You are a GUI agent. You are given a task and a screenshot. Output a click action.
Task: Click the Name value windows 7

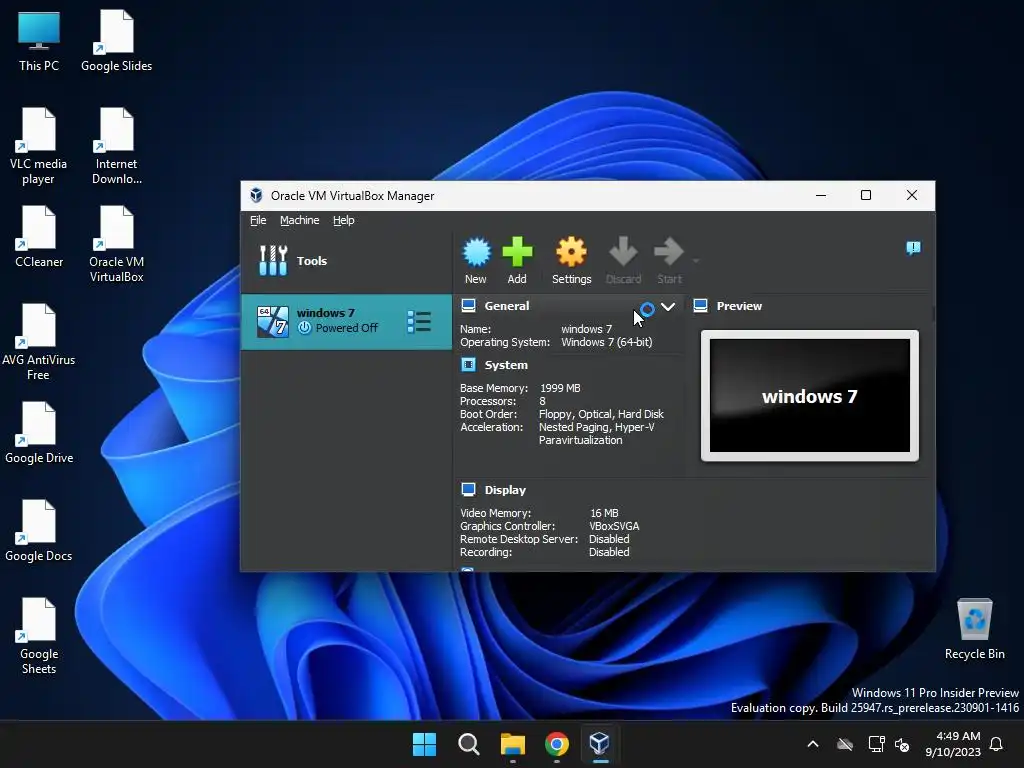pyautogui.click(x=586, y=329)
